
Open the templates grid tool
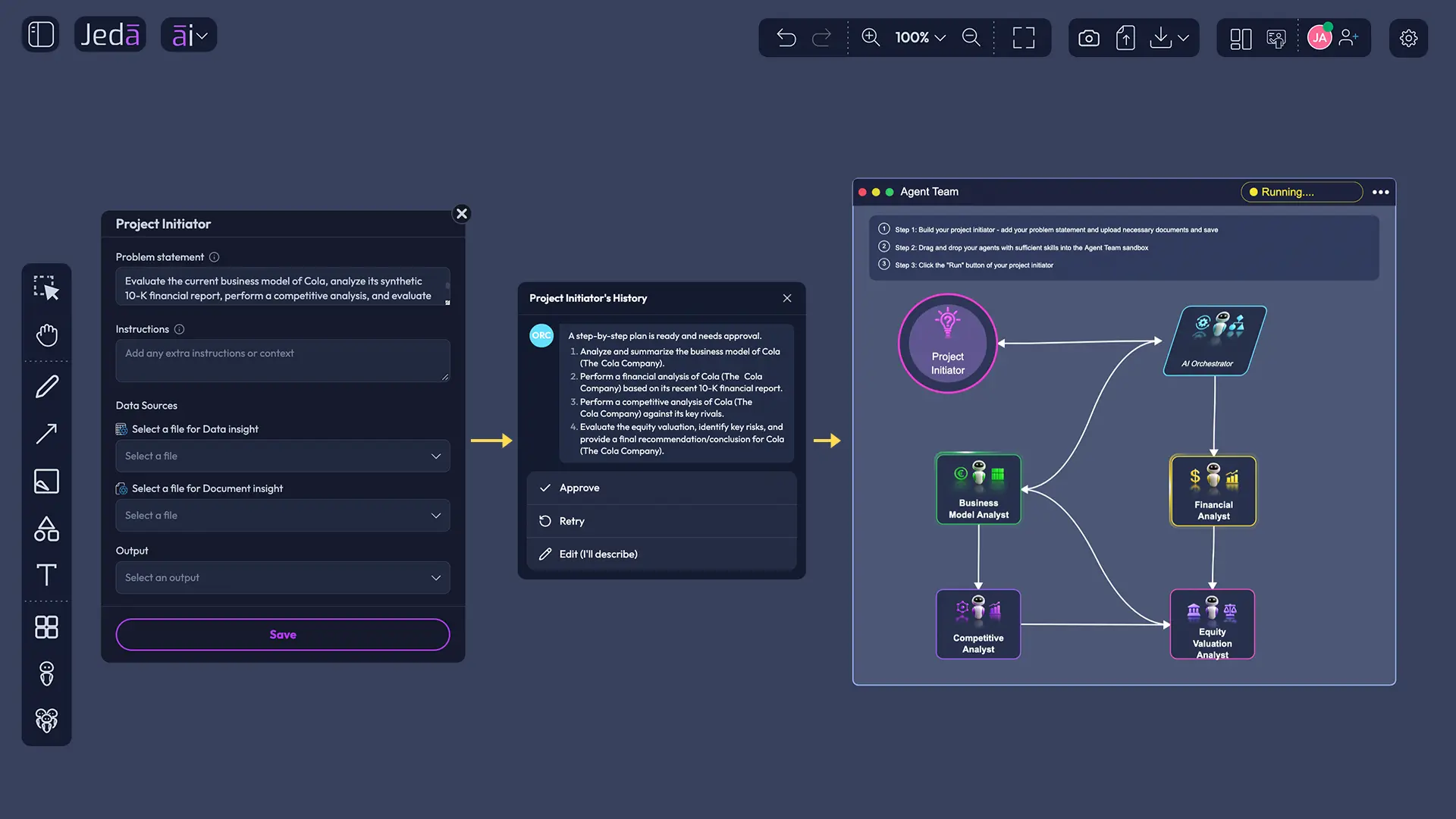click(x=46, y=627)
